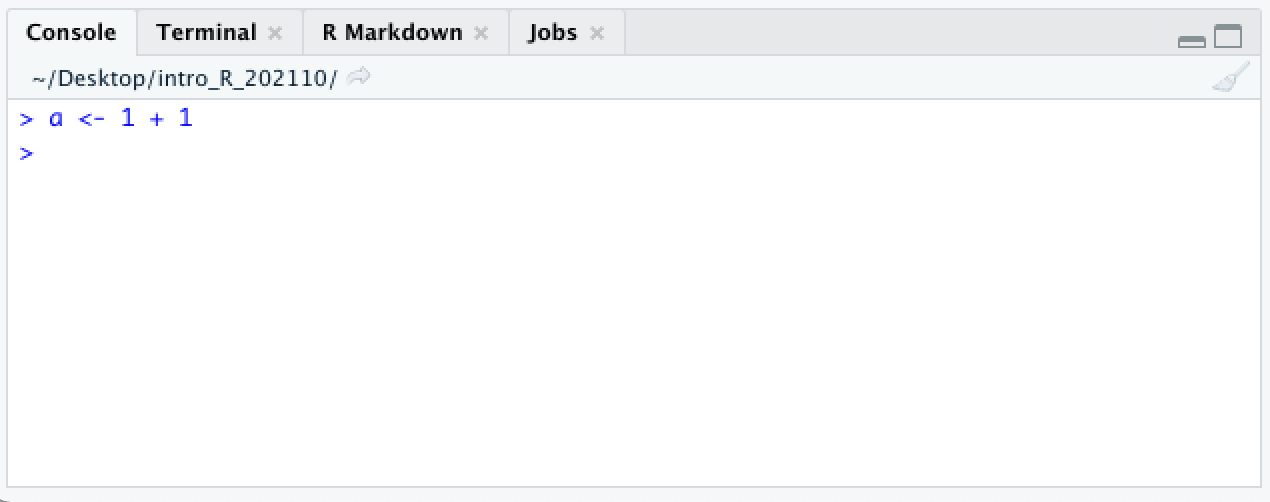
Task: Close the Terminal tab
Action: 275,33
